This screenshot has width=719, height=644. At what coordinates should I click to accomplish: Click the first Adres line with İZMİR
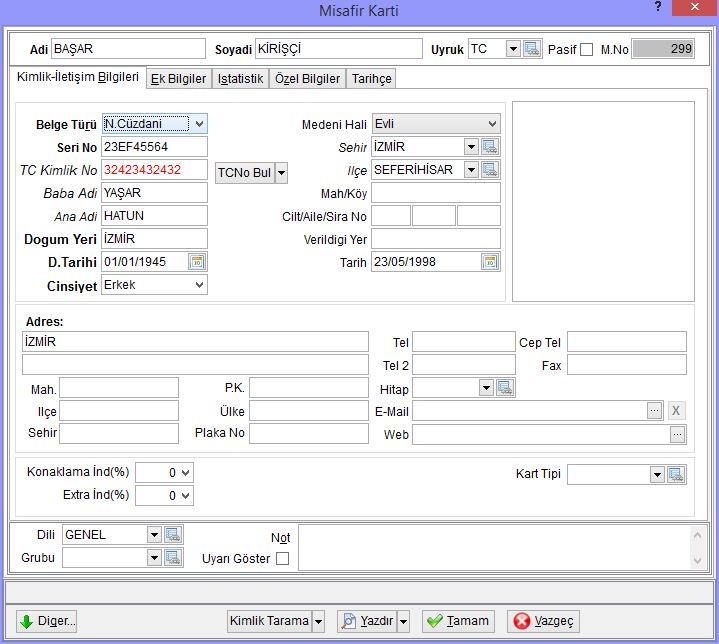(x=195, y=342)
